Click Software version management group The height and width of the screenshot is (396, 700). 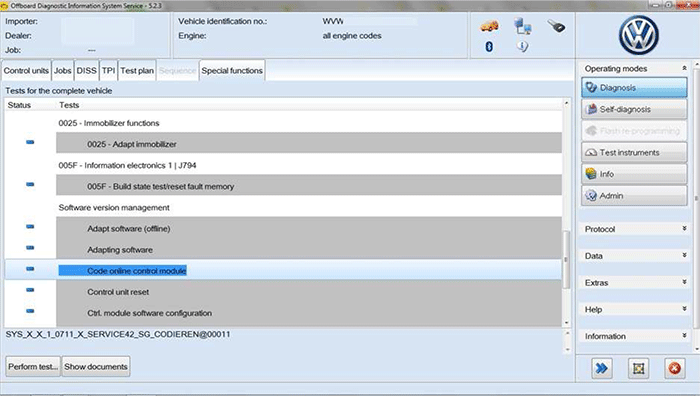click(x=114, y=208)
